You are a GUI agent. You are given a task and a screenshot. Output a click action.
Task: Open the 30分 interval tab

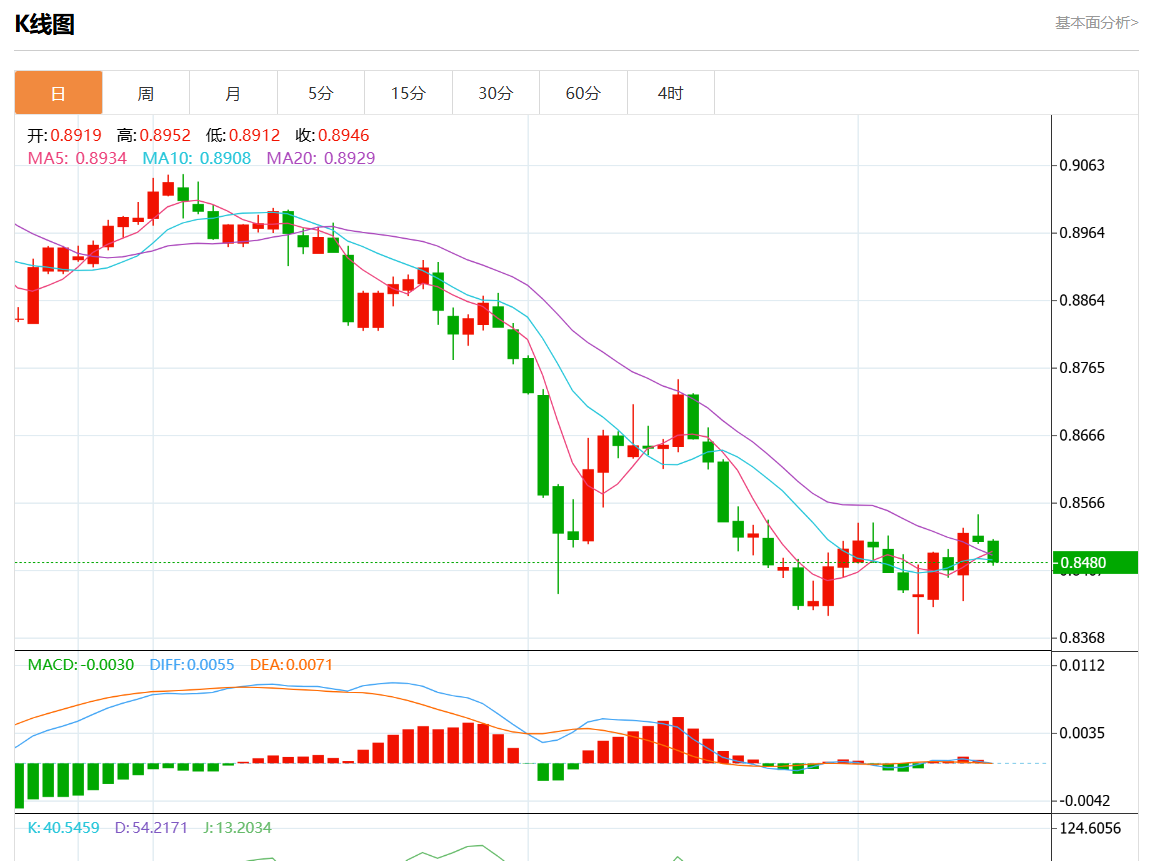coord(495,93)
